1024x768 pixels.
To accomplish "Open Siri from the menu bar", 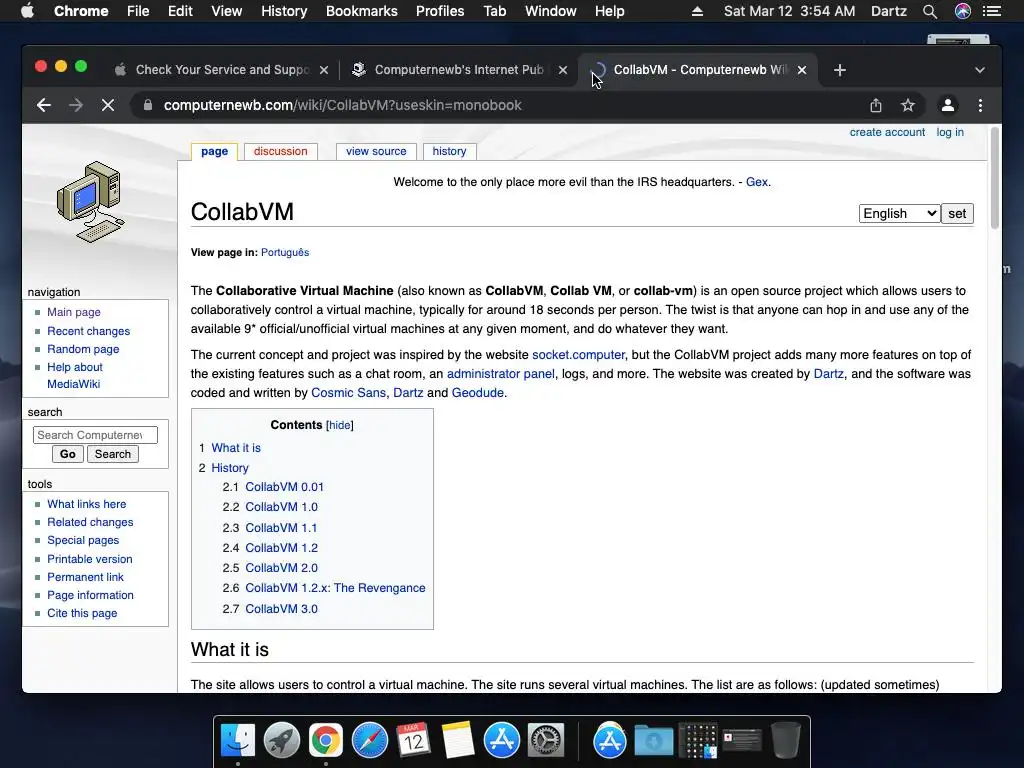I will 963,11.
